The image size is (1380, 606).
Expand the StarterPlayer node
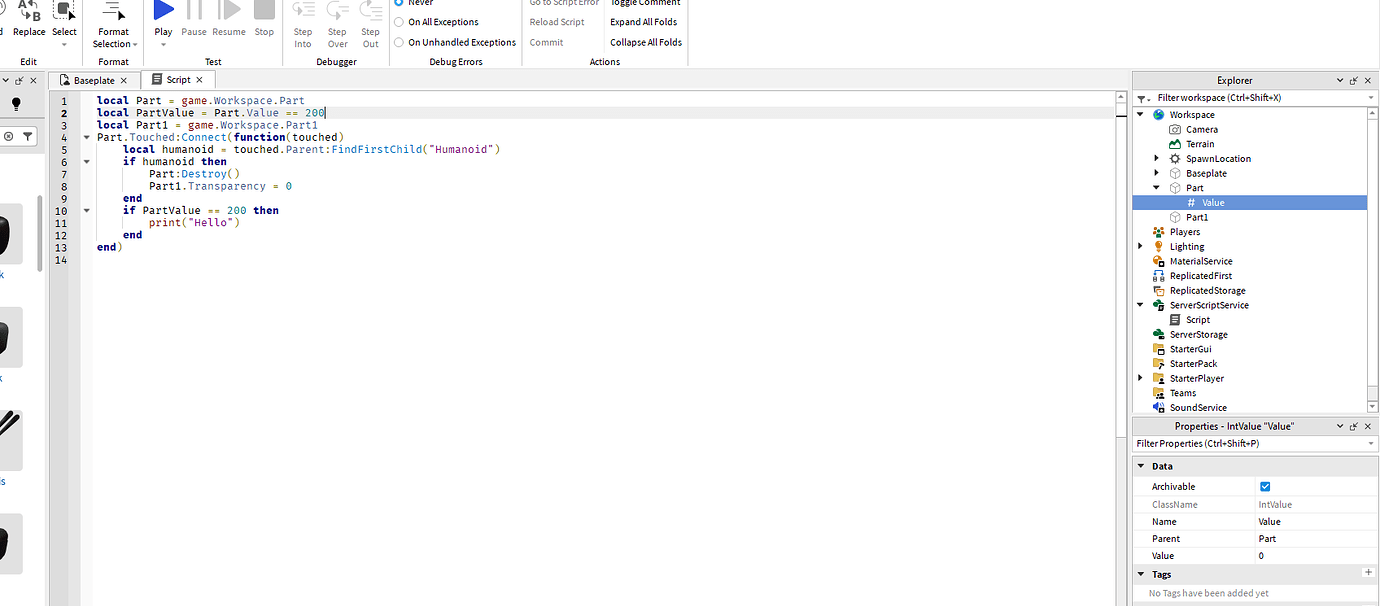tap(1141, 378)
